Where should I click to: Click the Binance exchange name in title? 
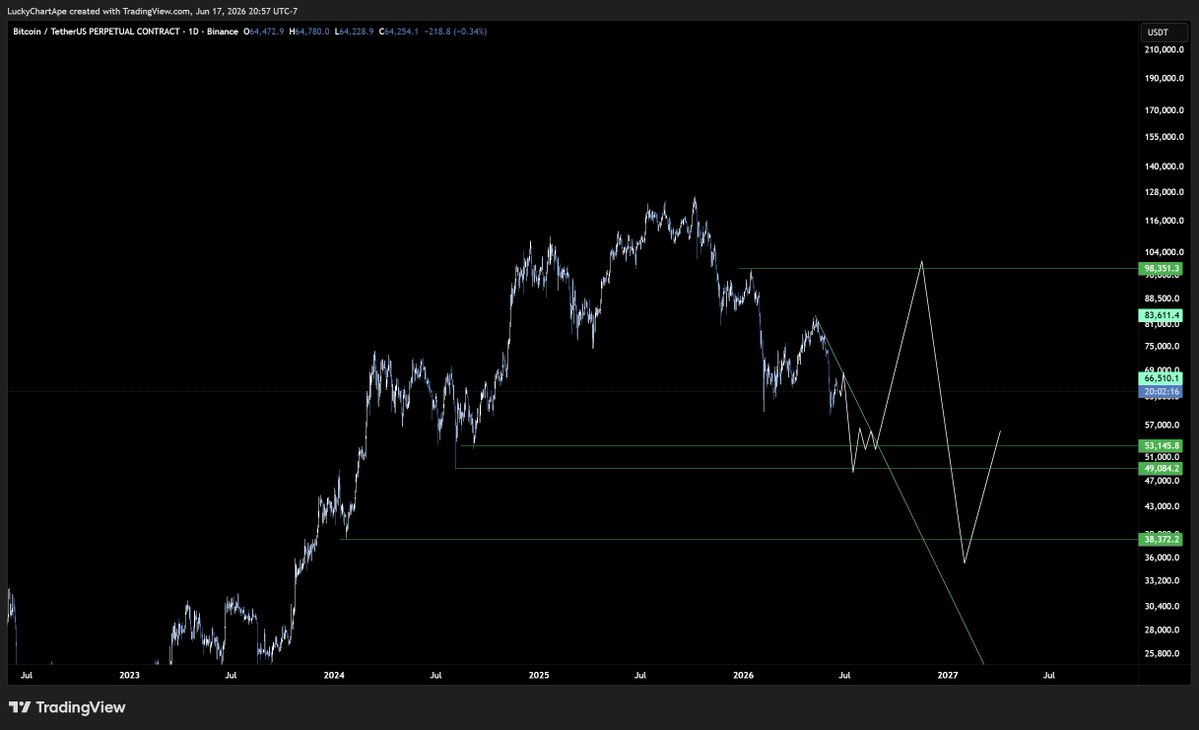tap(223, 31)
